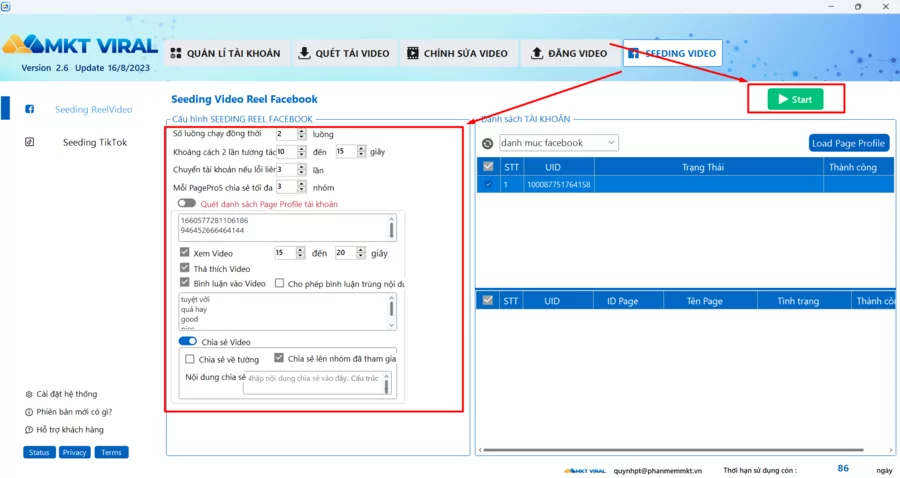
Task: Open the QUẢN LÍ TÀI KHOẢN tab
Action: click(x=225, y=53)
